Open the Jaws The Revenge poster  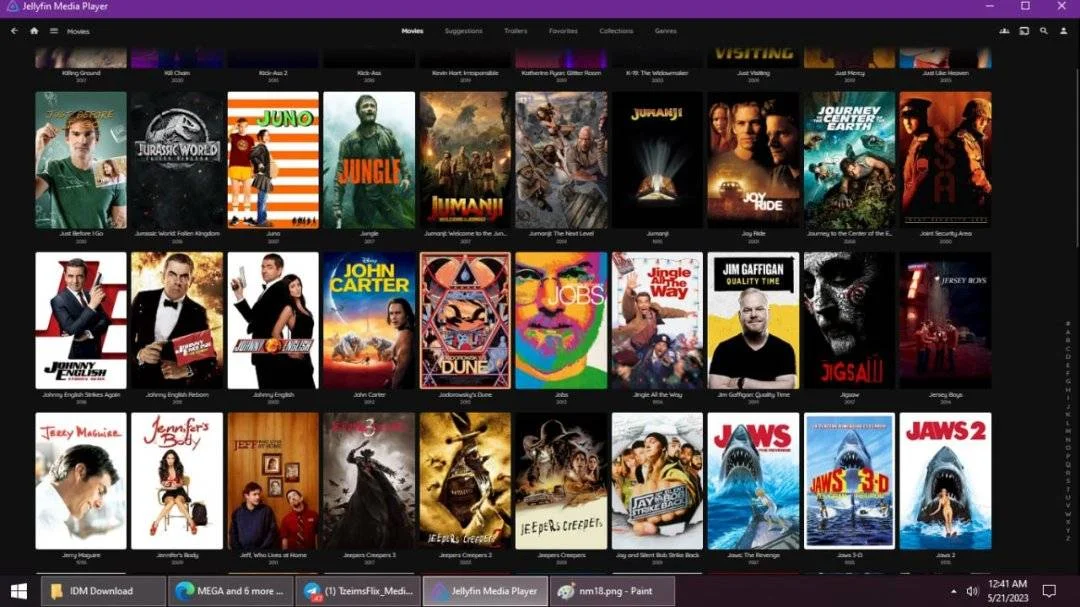[754, 481]
